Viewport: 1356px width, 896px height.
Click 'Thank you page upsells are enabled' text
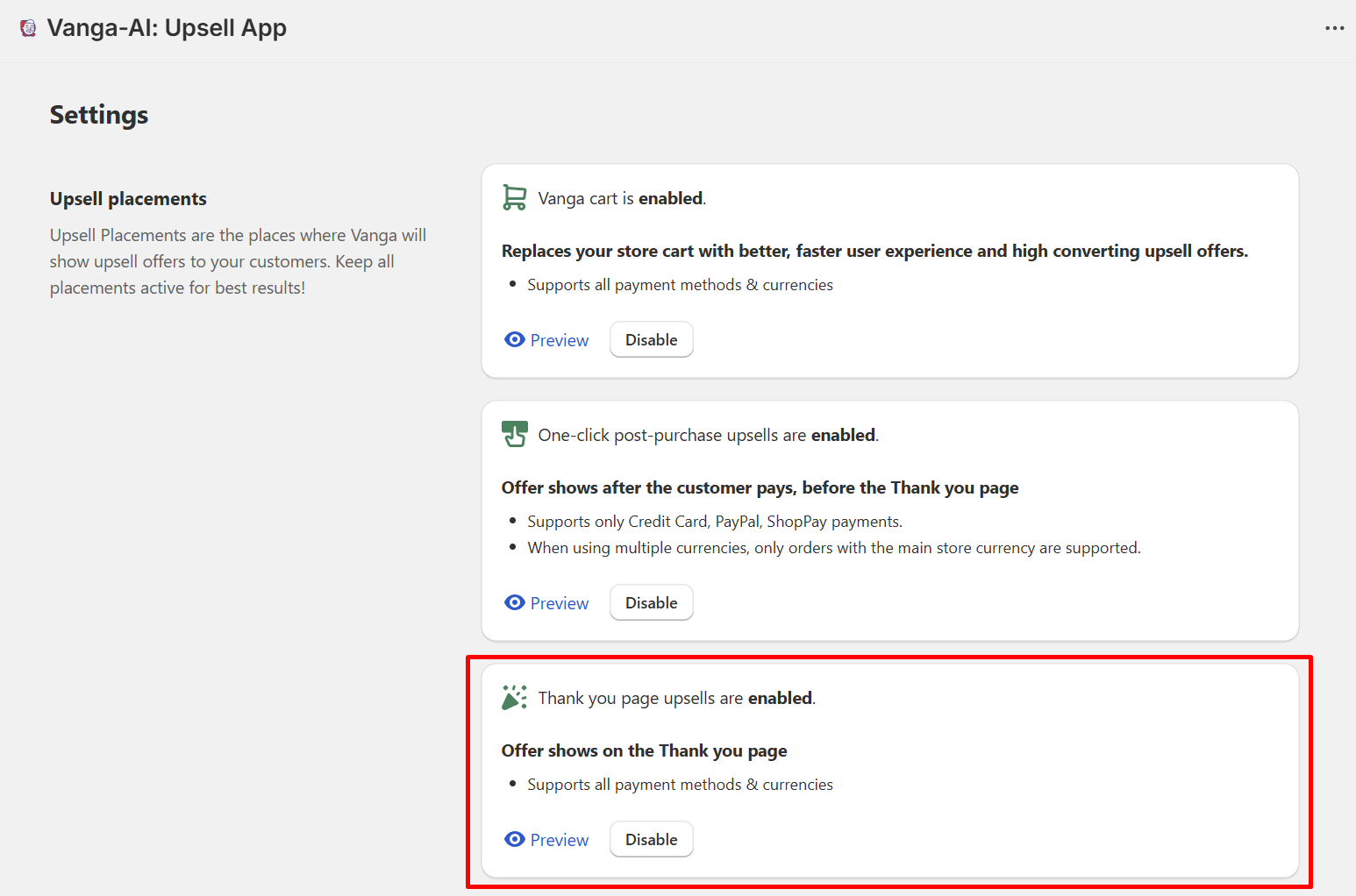coord(677,699)
